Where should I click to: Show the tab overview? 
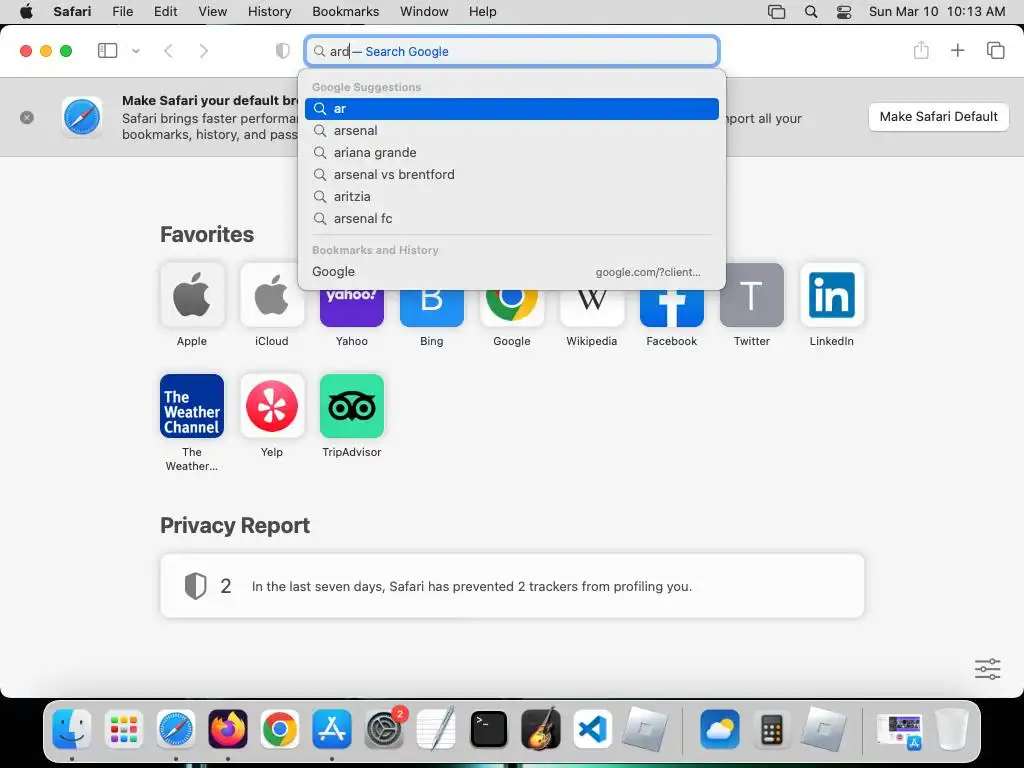(x=995, y=50)
